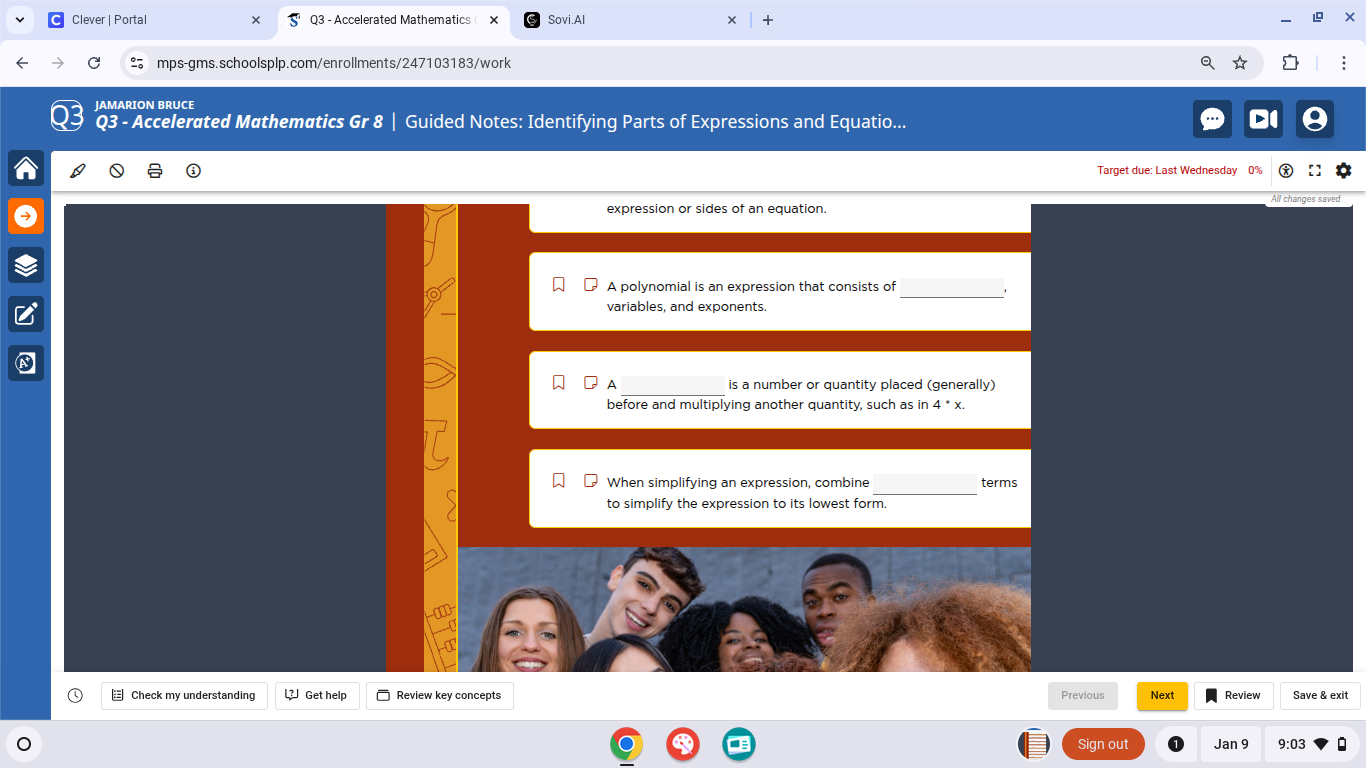Expand the tab search dropdown arrow
The height and width of the screenshot is (768, 1366).
(x=19, y=20)
